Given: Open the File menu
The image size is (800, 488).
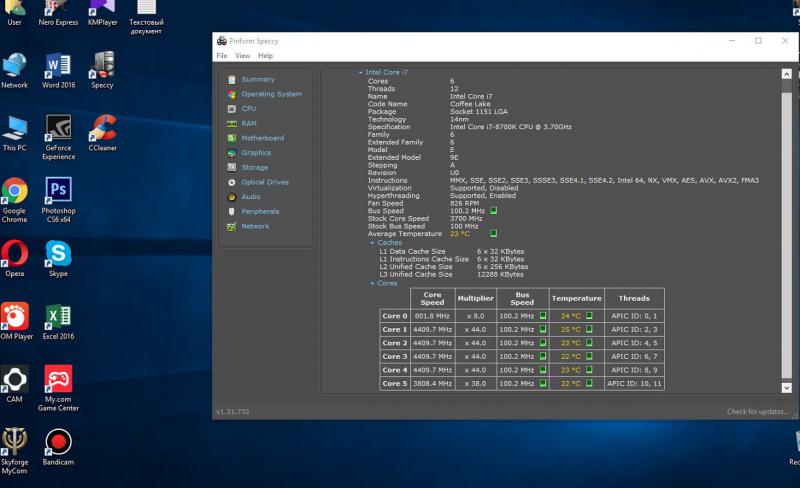Looking at the screenshot, I should [222, 56].
